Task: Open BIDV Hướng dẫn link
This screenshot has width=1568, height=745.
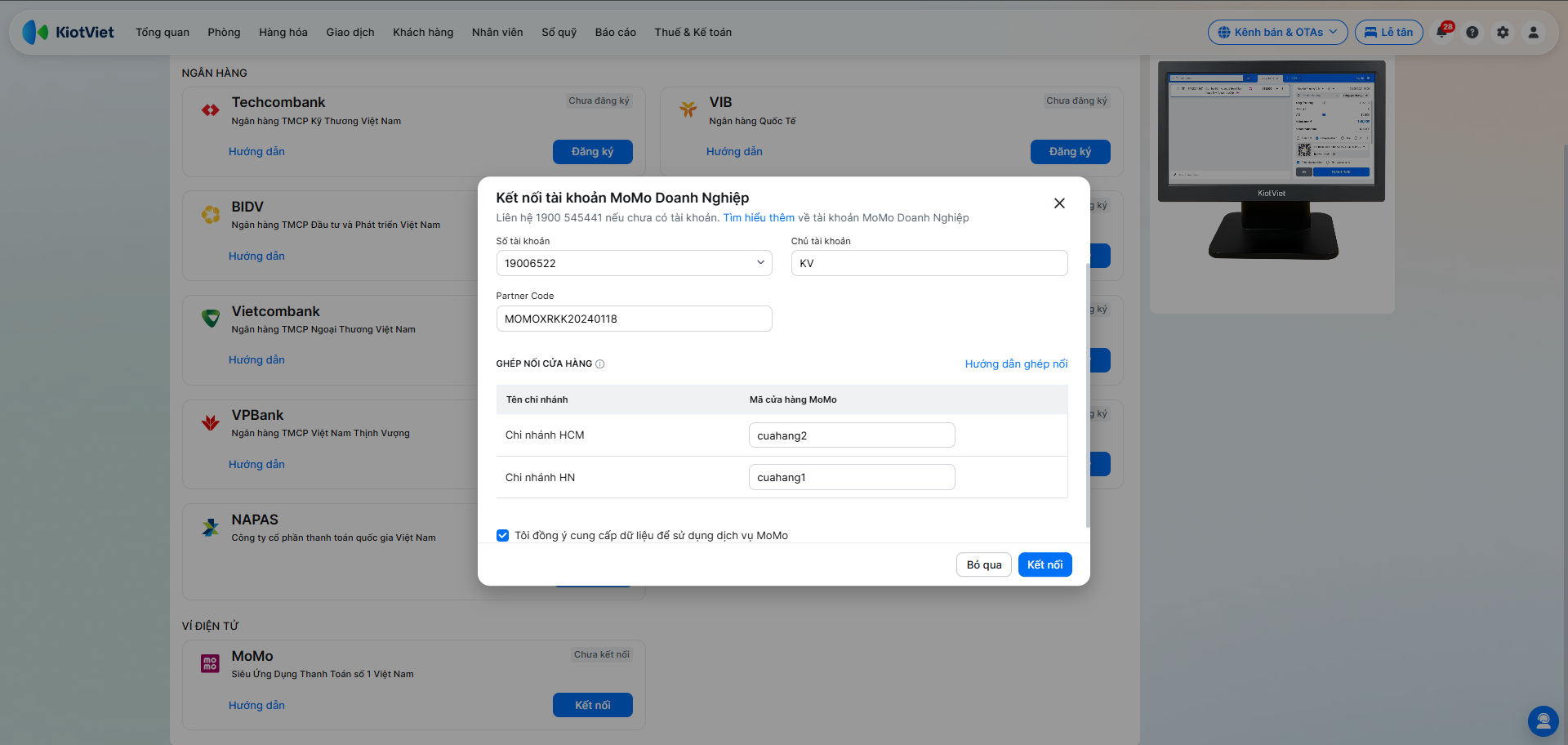Action: [256, 257]
